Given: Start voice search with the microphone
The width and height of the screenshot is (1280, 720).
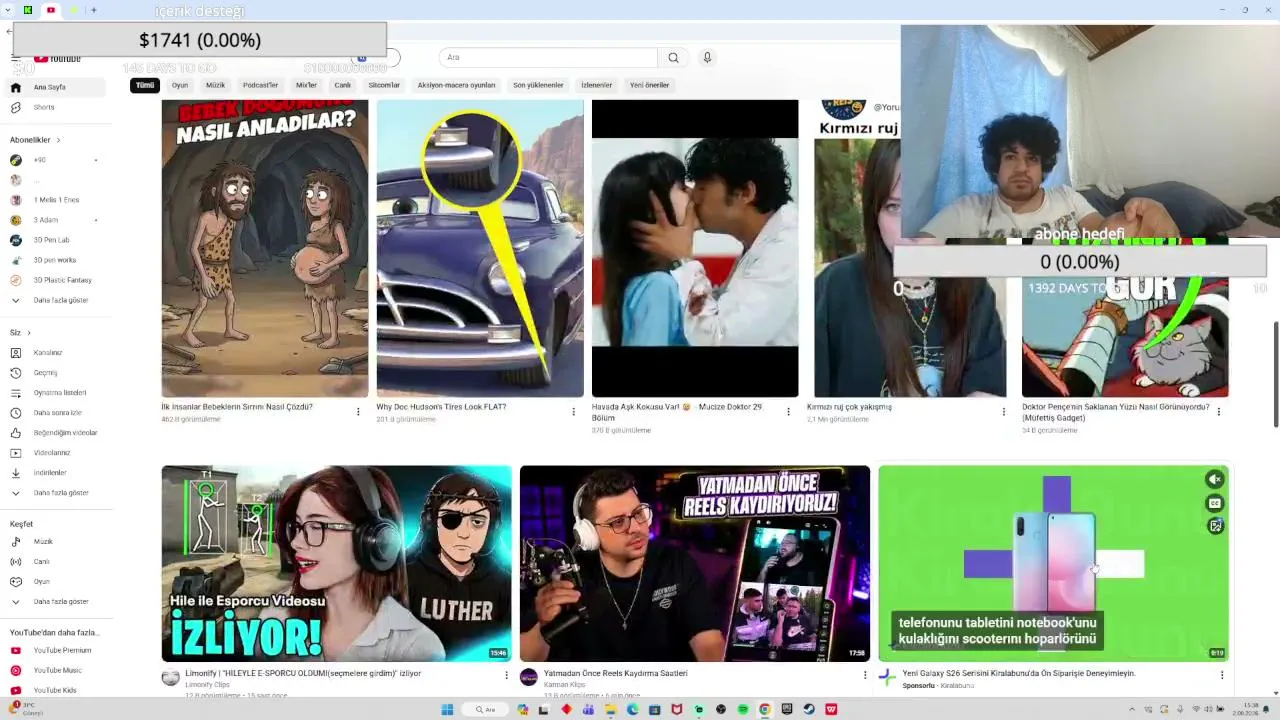Looking at the screenshot, I should tap(707, 57).
